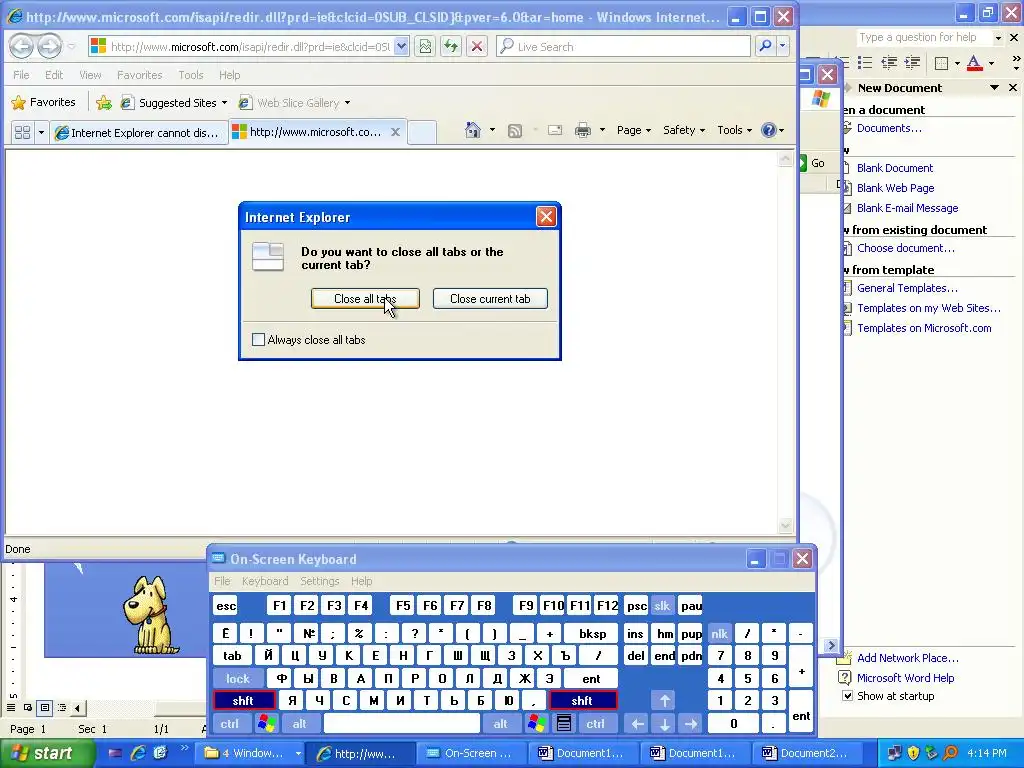Screen dimensions: 1024x768
Task: Click the Live Search magnifier button
Action: [765, 46]
